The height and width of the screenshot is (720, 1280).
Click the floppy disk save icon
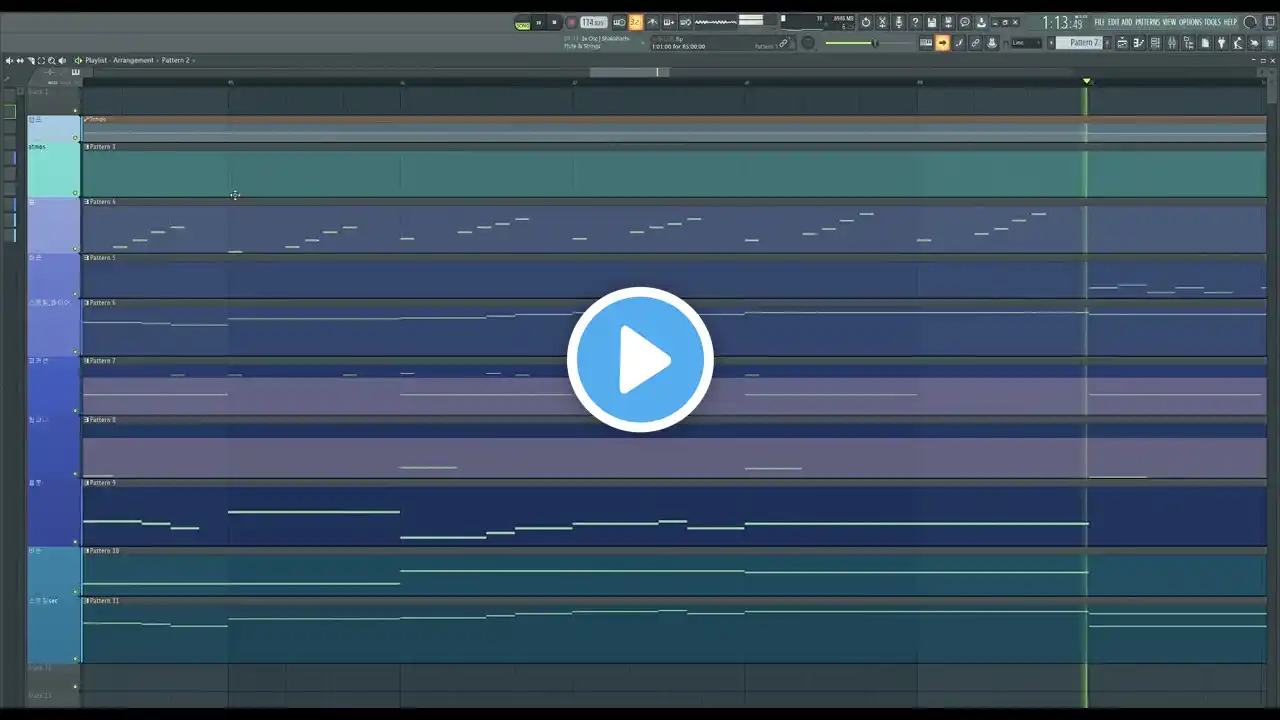(931, 22)
